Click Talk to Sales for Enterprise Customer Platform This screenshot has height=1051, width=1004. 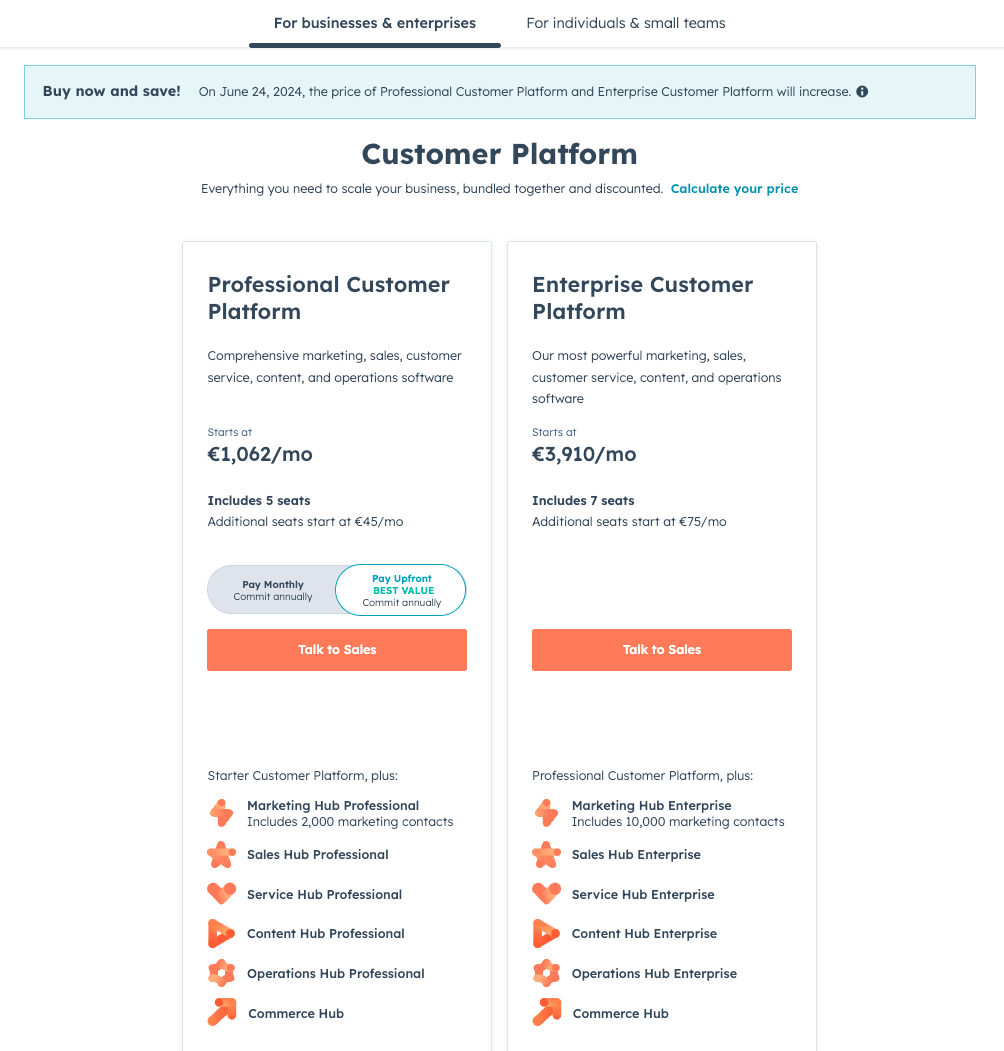(661, 650)
